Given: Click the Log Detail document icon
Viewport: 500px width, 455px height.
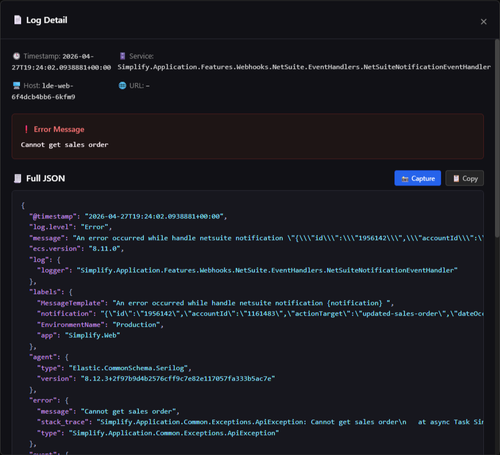Looking at the screenshot, I should [17, 20].
